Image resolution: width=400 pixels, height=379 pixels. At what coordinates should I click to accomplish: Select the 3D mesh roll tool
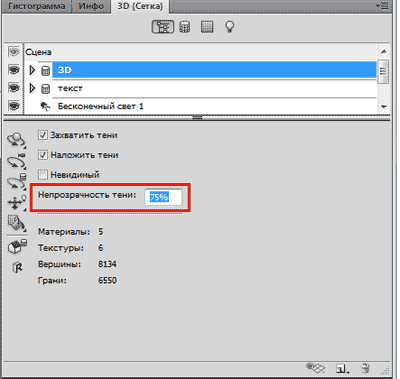click(x=16, y=161)
